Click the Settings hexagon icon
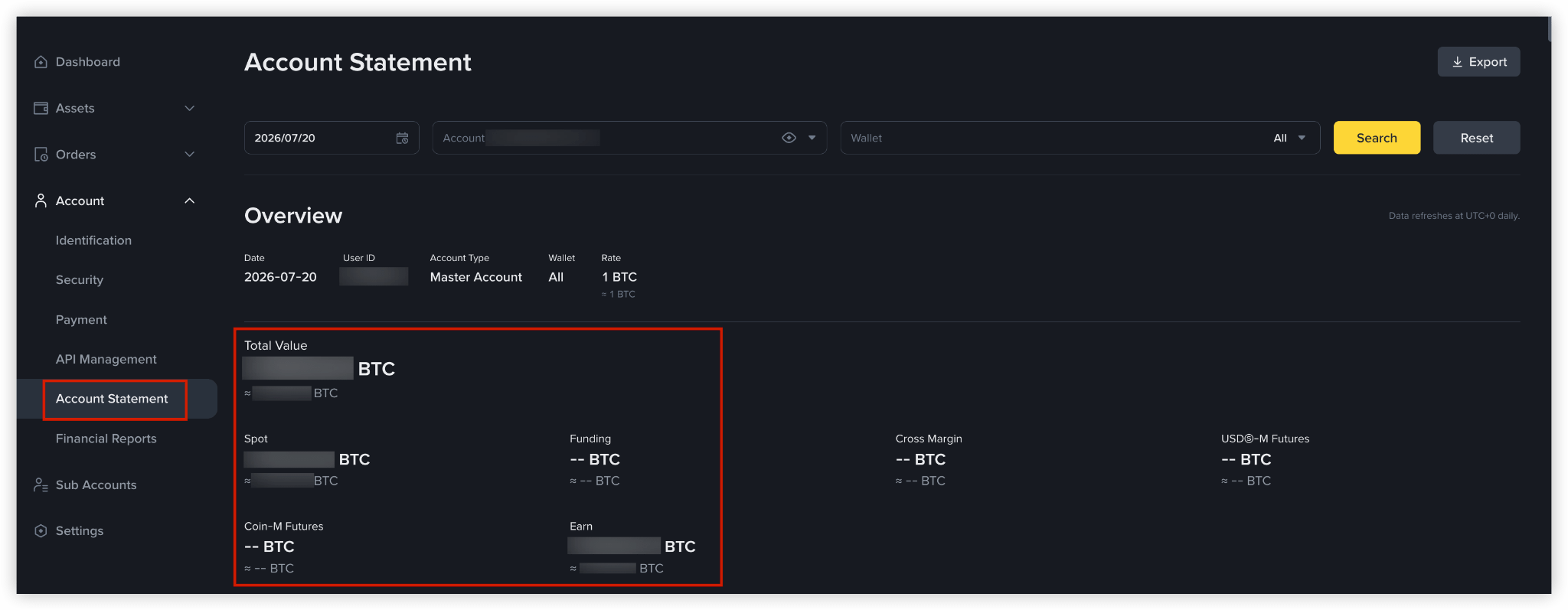Screen dimensions: 1568x610 [x=41, y=531]
